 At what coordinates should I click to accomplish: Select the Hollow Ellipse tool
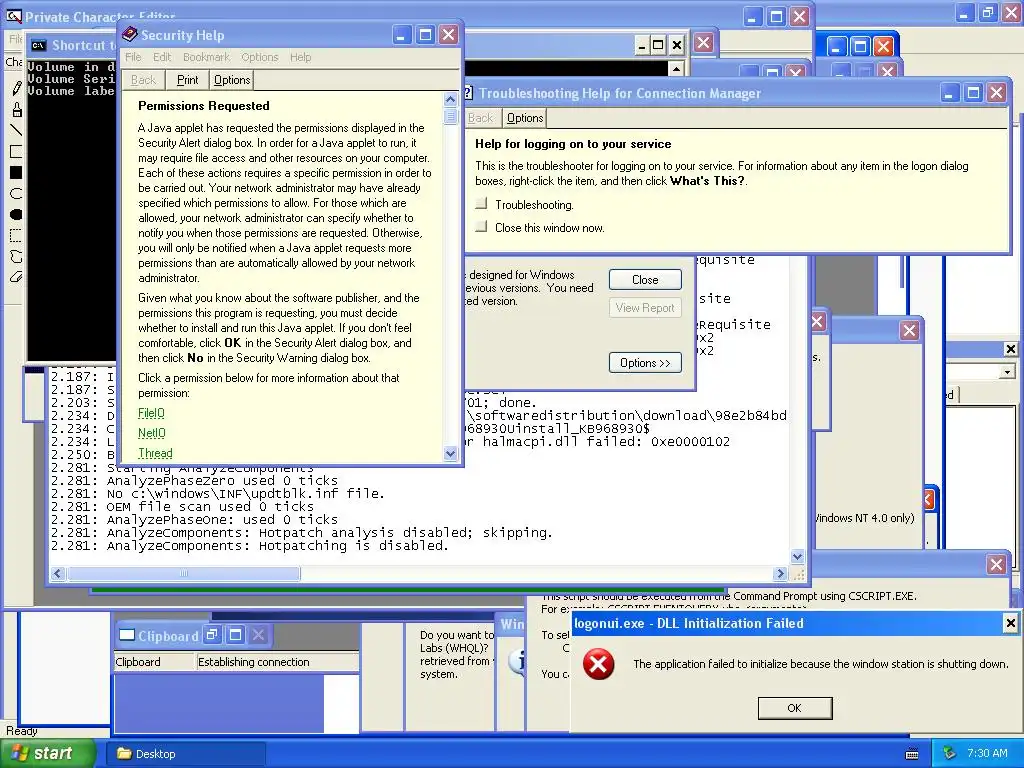click(16, 193)
